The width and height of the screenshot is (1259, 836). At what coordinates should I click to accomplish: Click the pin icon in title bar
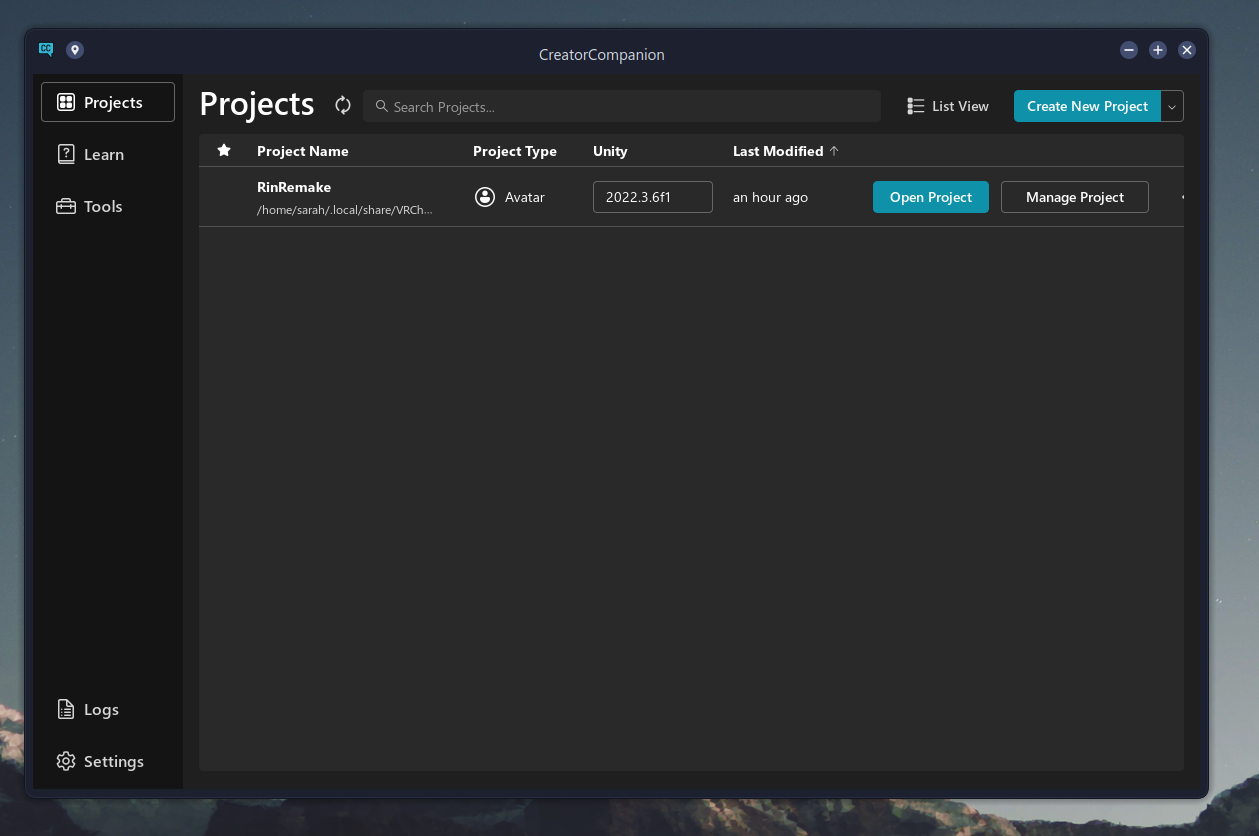(x=75, y=50)
